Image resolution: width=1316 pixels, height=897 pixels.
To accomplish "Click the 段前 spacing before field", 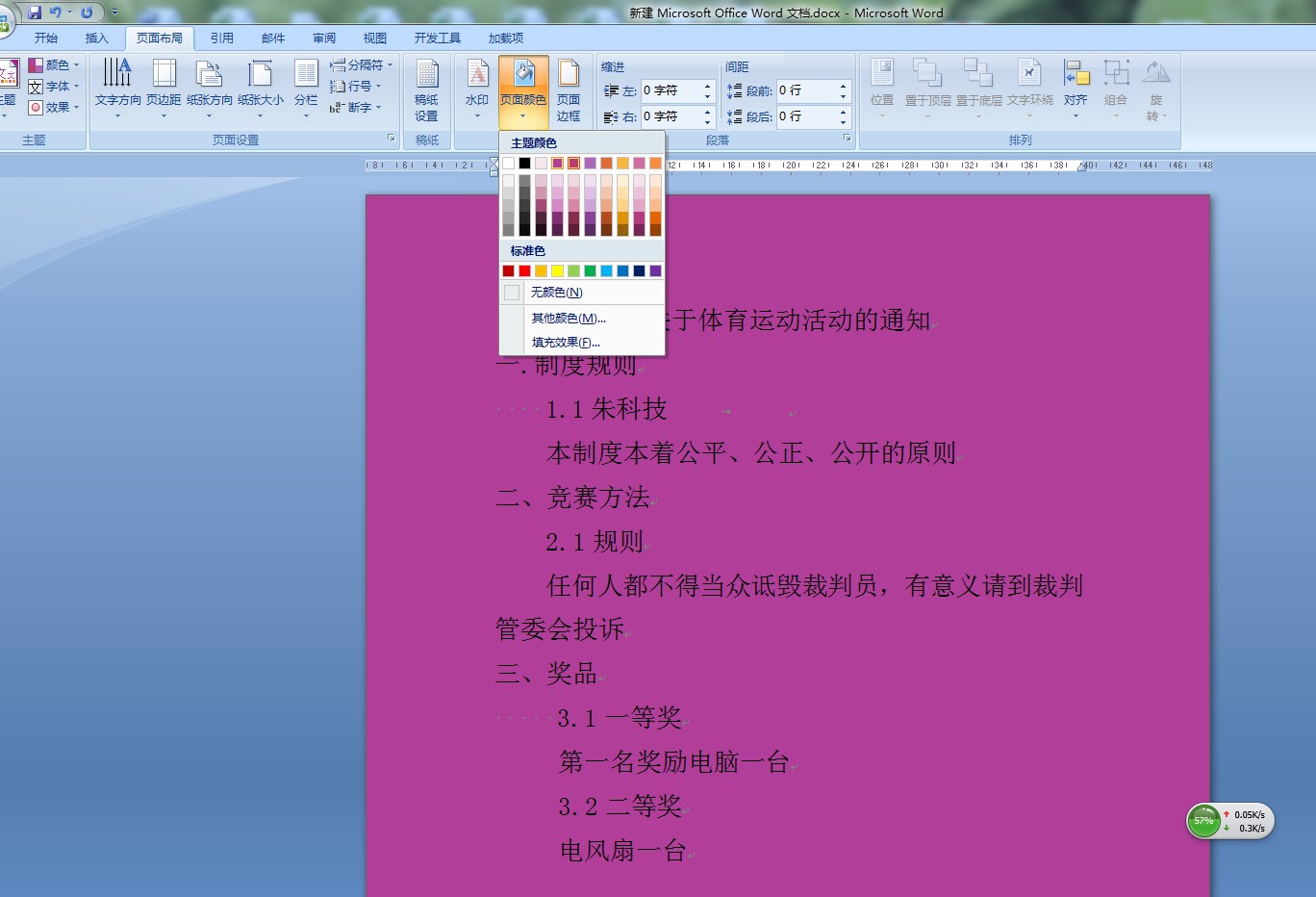I will [806, 90].
